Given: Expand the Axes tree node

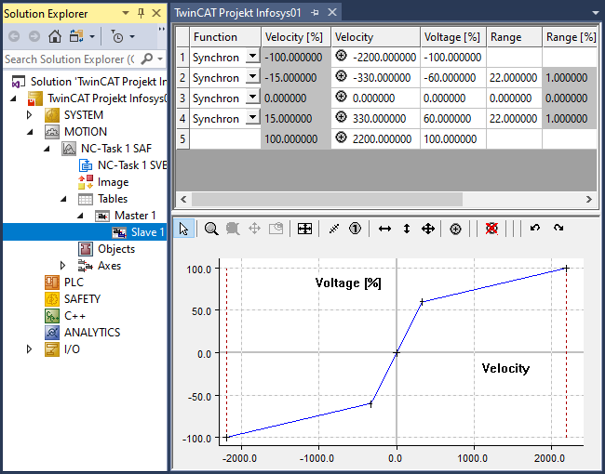Looking at the screenshot, I should tap(63, 266).
